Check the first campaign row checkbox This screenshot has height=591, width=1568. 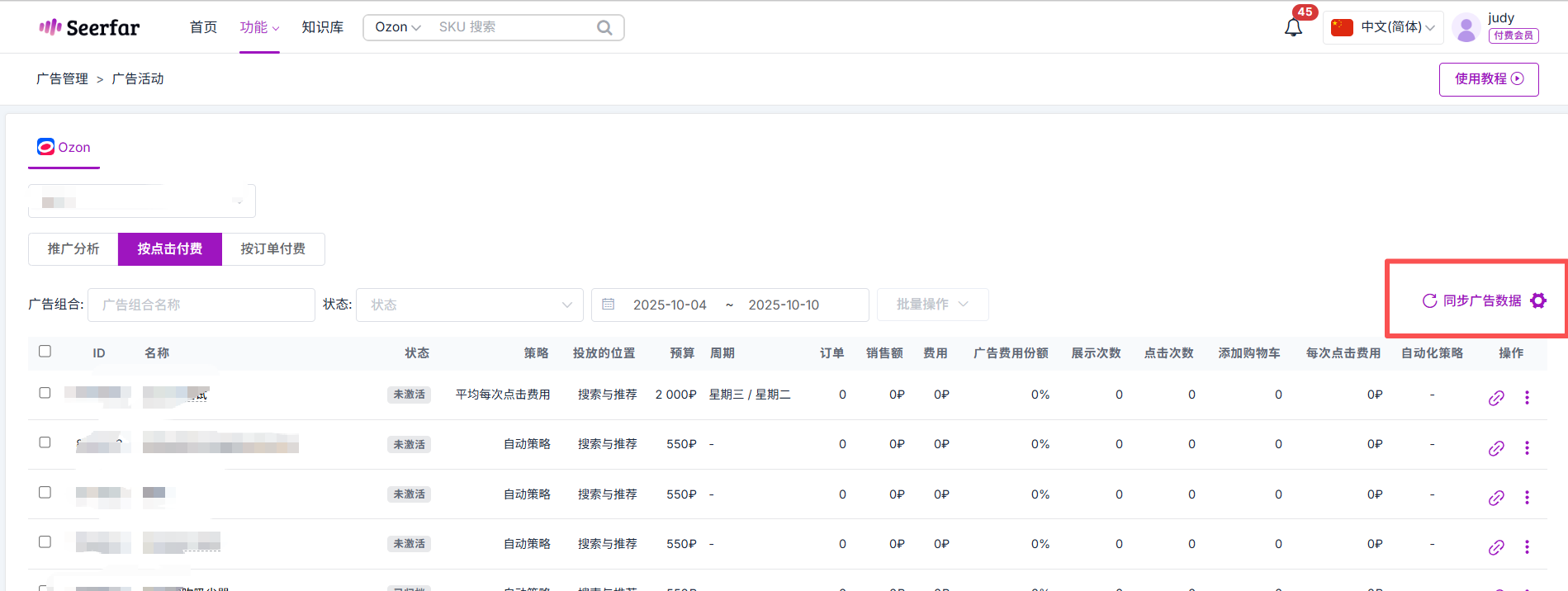click(45, 393)
